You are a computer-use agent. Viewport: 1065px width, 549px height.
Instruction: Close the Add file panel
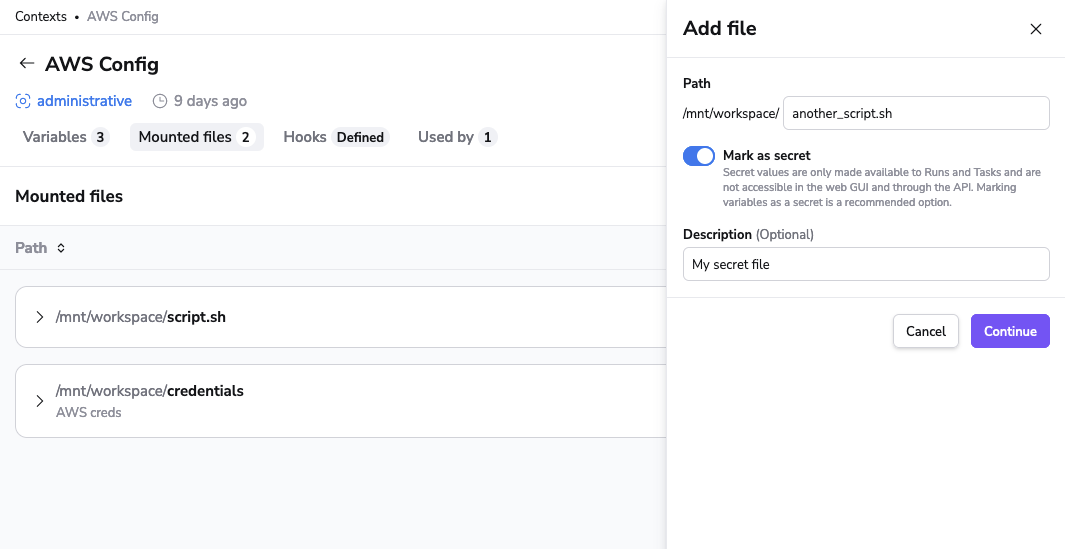pyautogui.click(x=1035, y=29)
